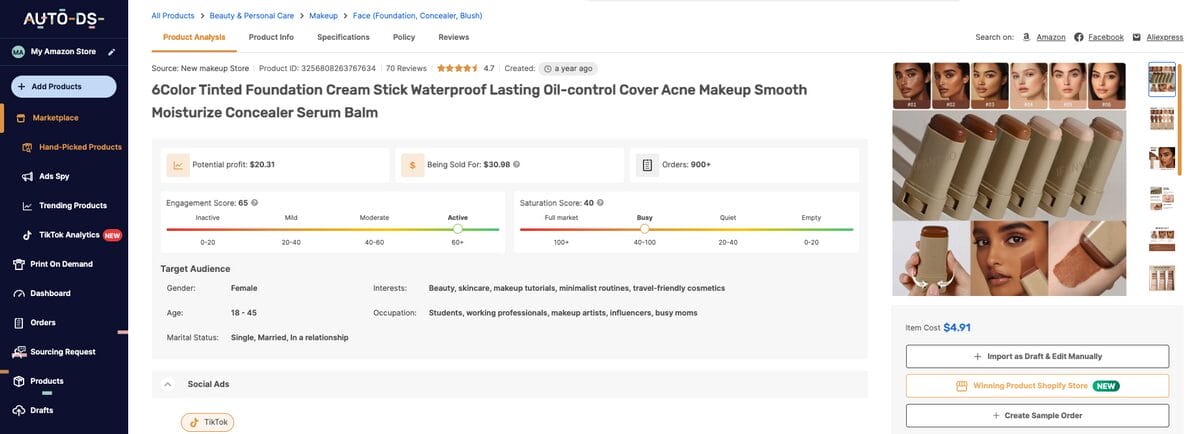The image size is (1200, 434).
Task: Click the AutoDS logo
Action: pos(64,20)
